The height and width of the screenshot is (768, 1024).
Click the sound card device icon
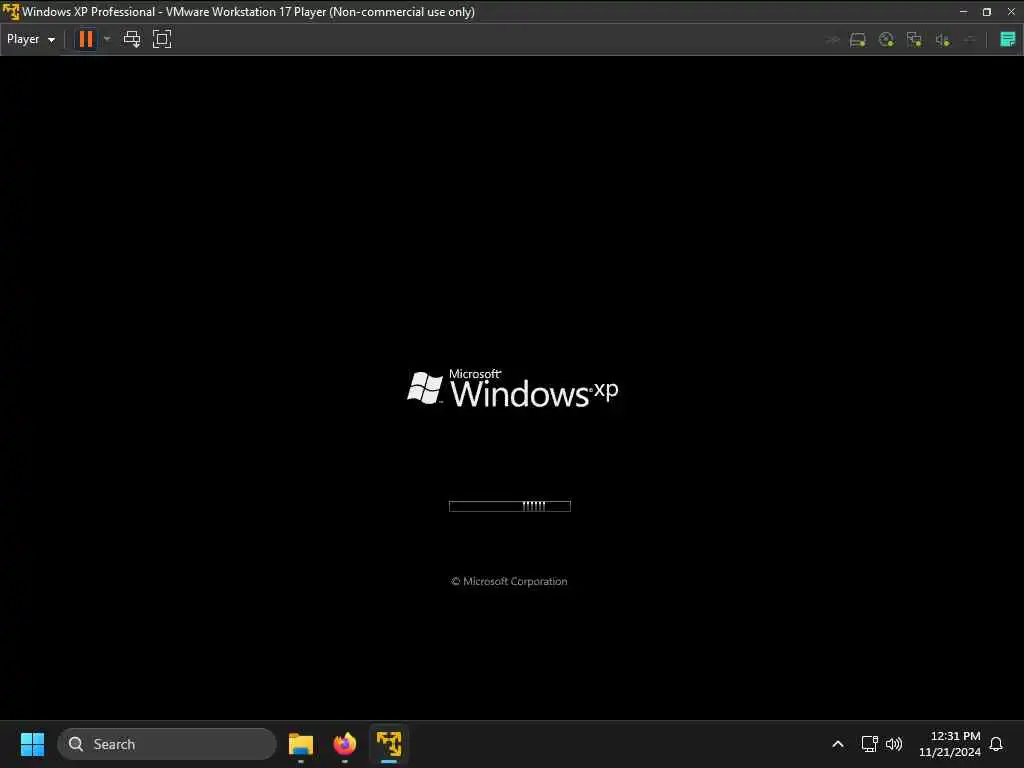[x=942, y=40]
